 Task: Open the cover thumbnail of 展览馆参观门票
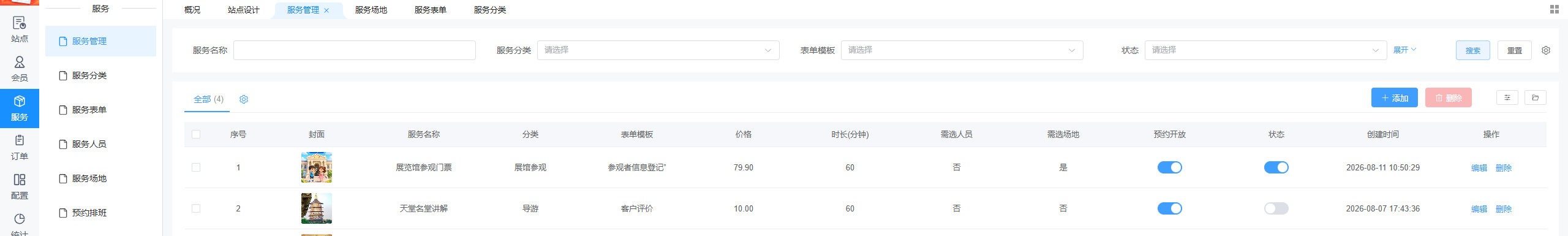point(317,167)
